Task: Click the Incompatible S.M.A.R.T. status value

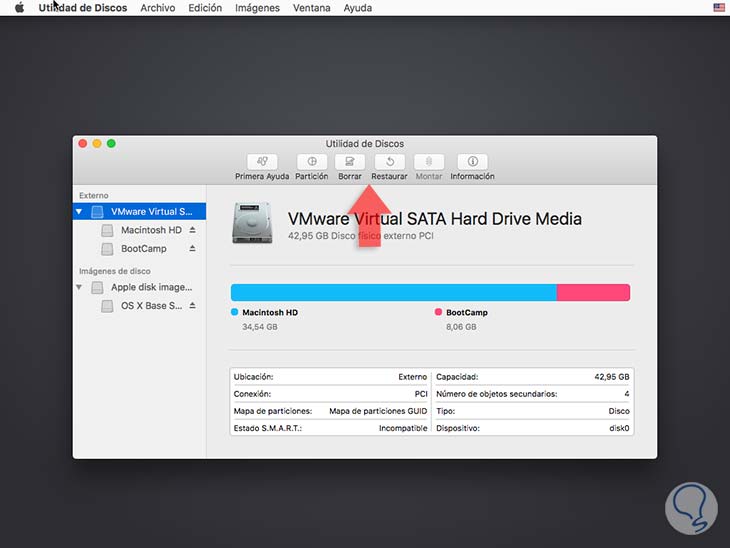Action: point(403,428)
